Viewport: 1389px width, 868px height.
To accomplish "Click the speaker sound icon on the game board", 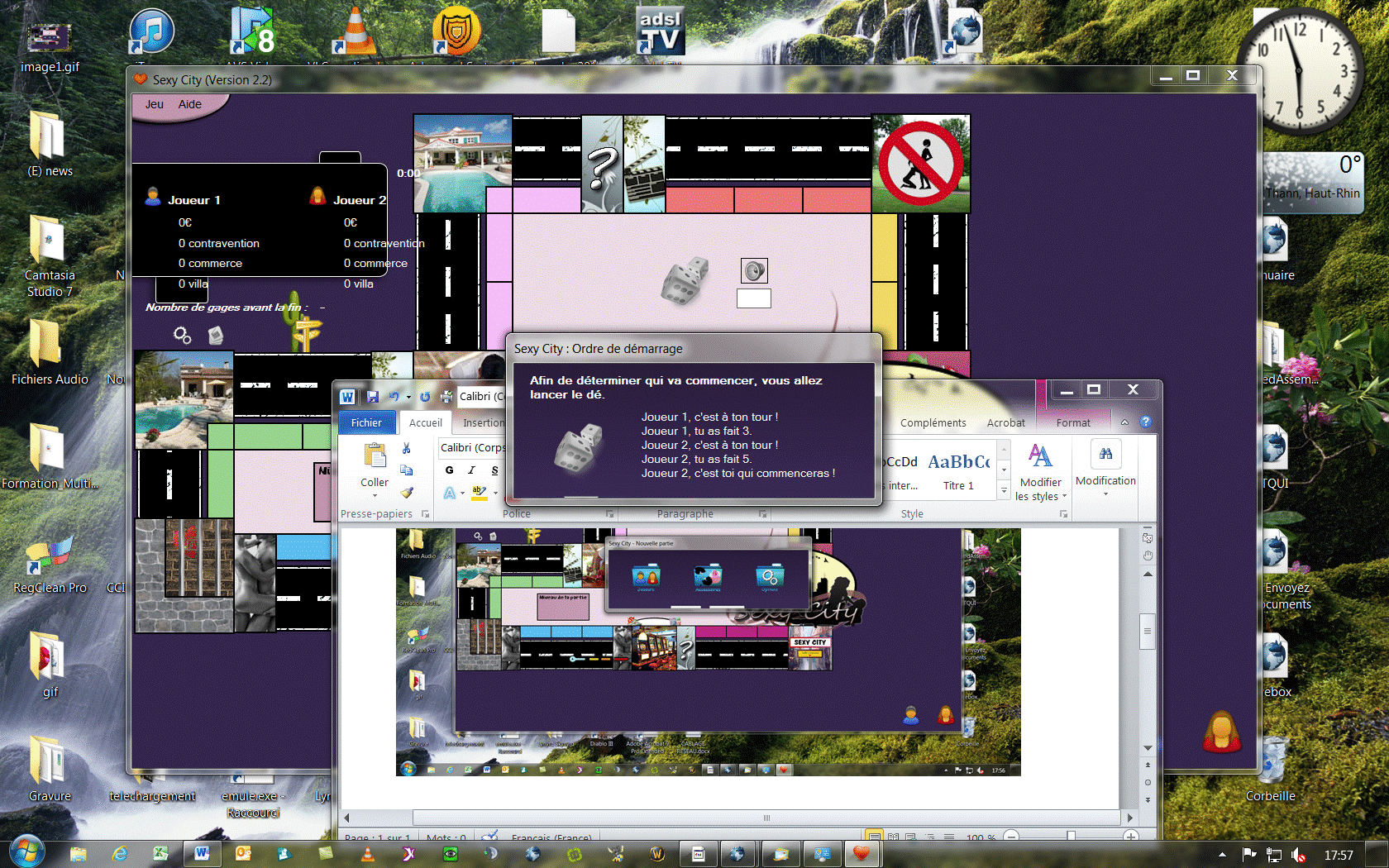I will (754, 270).
